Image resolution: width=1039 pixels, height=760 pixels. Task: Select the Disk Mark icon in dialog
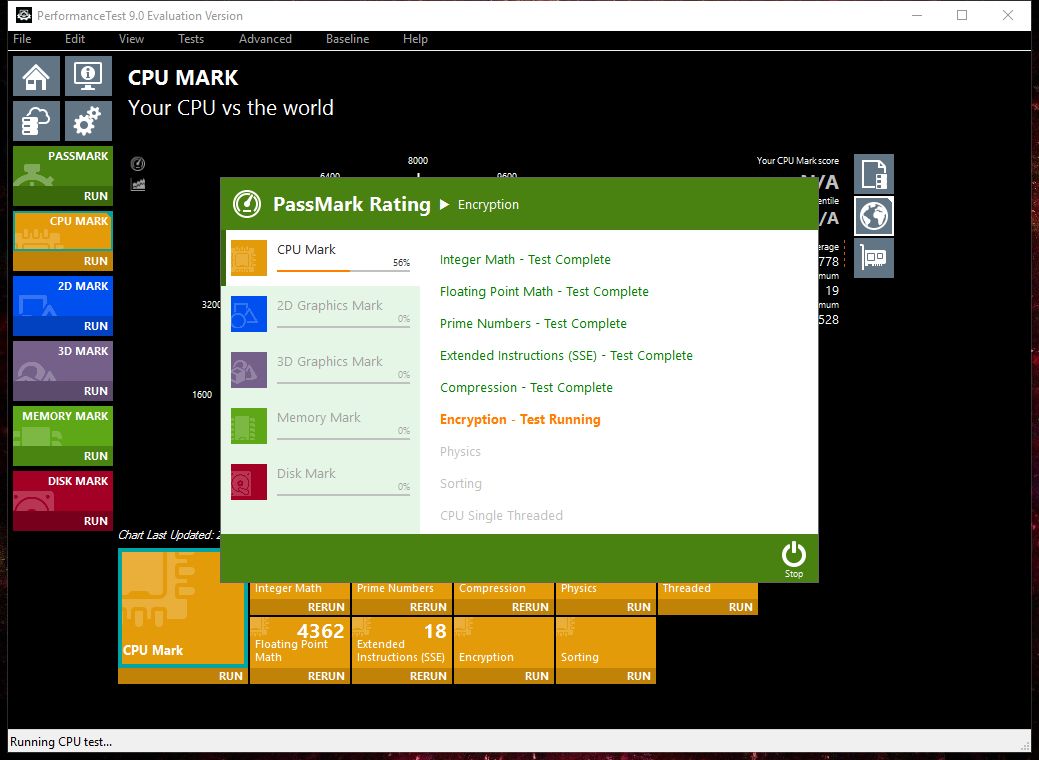[x=249, y=482]
